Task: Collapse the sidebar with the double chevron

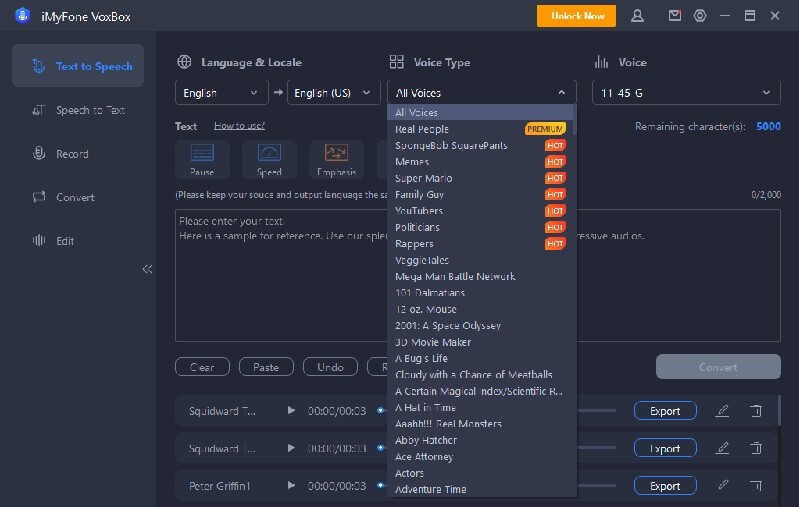Action: click(147, 269)
